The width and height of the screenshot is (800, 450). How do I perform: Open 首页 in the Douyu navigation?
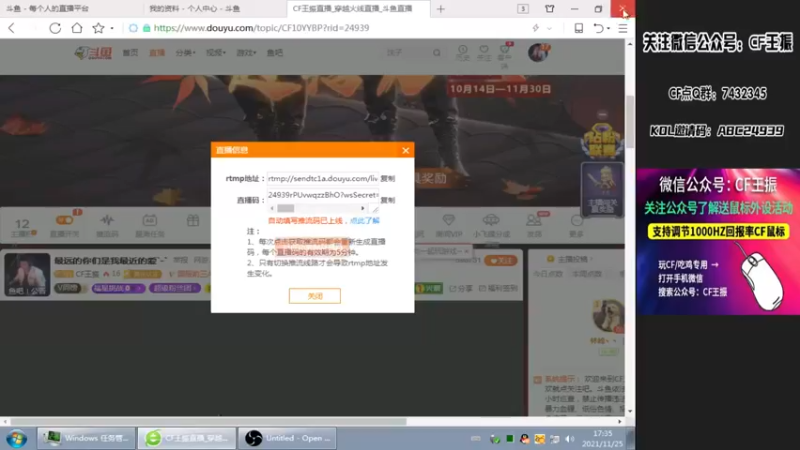tap(130, 53)
